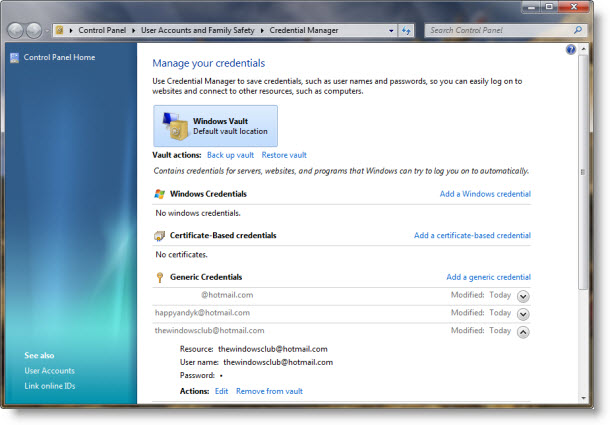Click Add a generic credential link

[489, 277]
